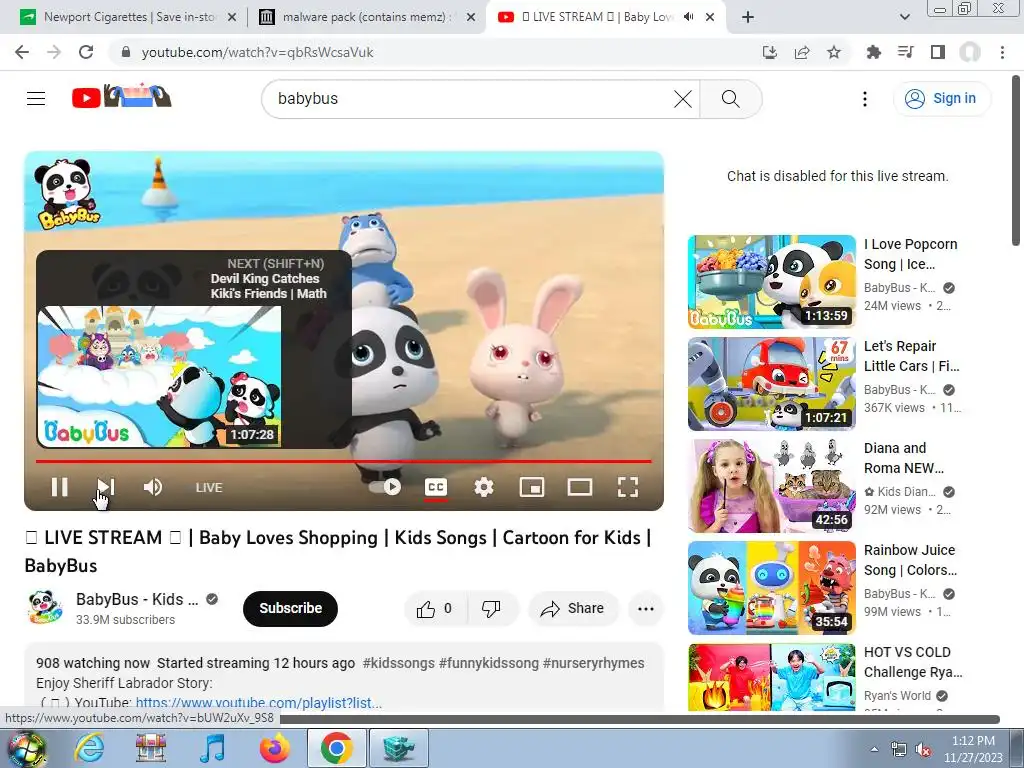Open more actions ellipsis under video

click(646, 609)
